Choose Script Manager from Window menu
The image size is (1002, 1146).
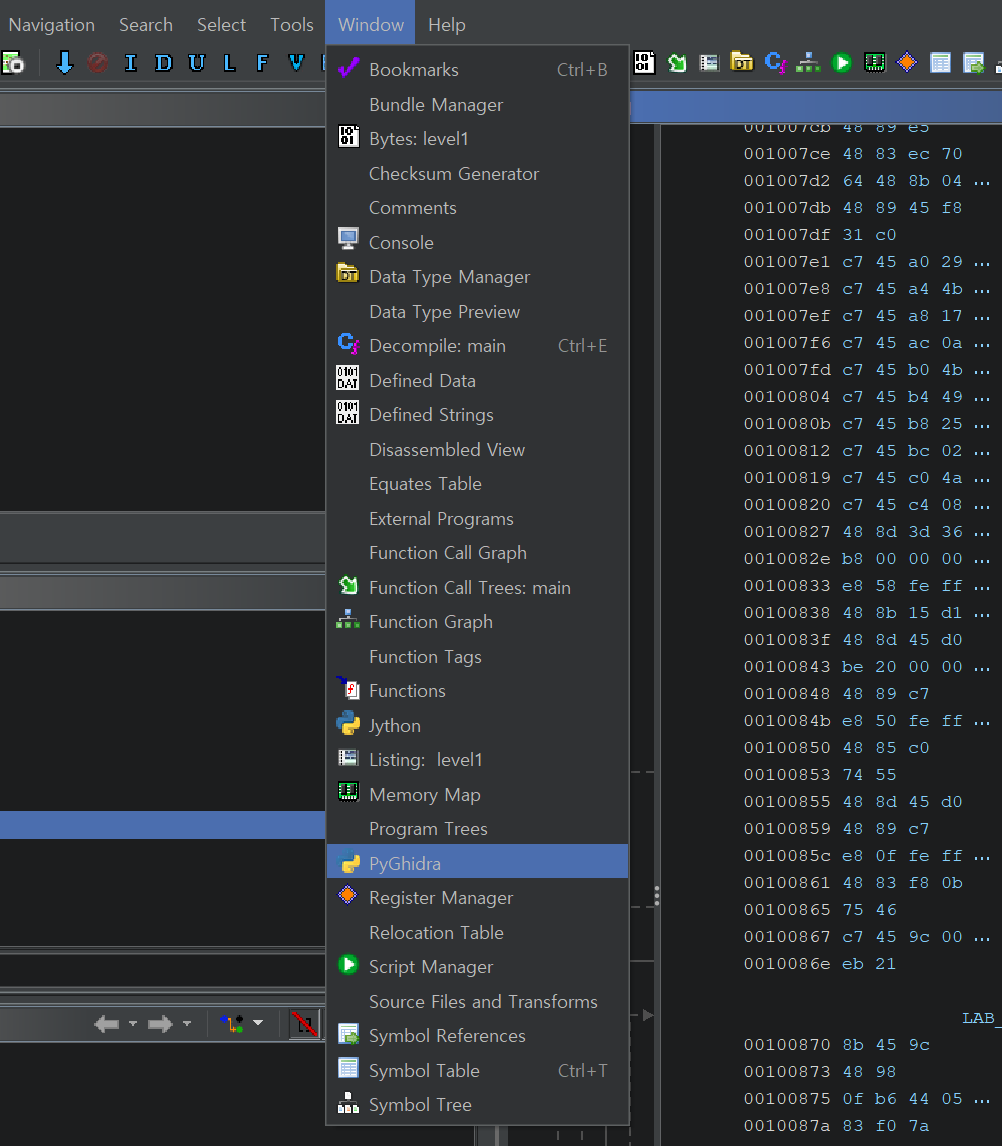click(x=477, y=967)
